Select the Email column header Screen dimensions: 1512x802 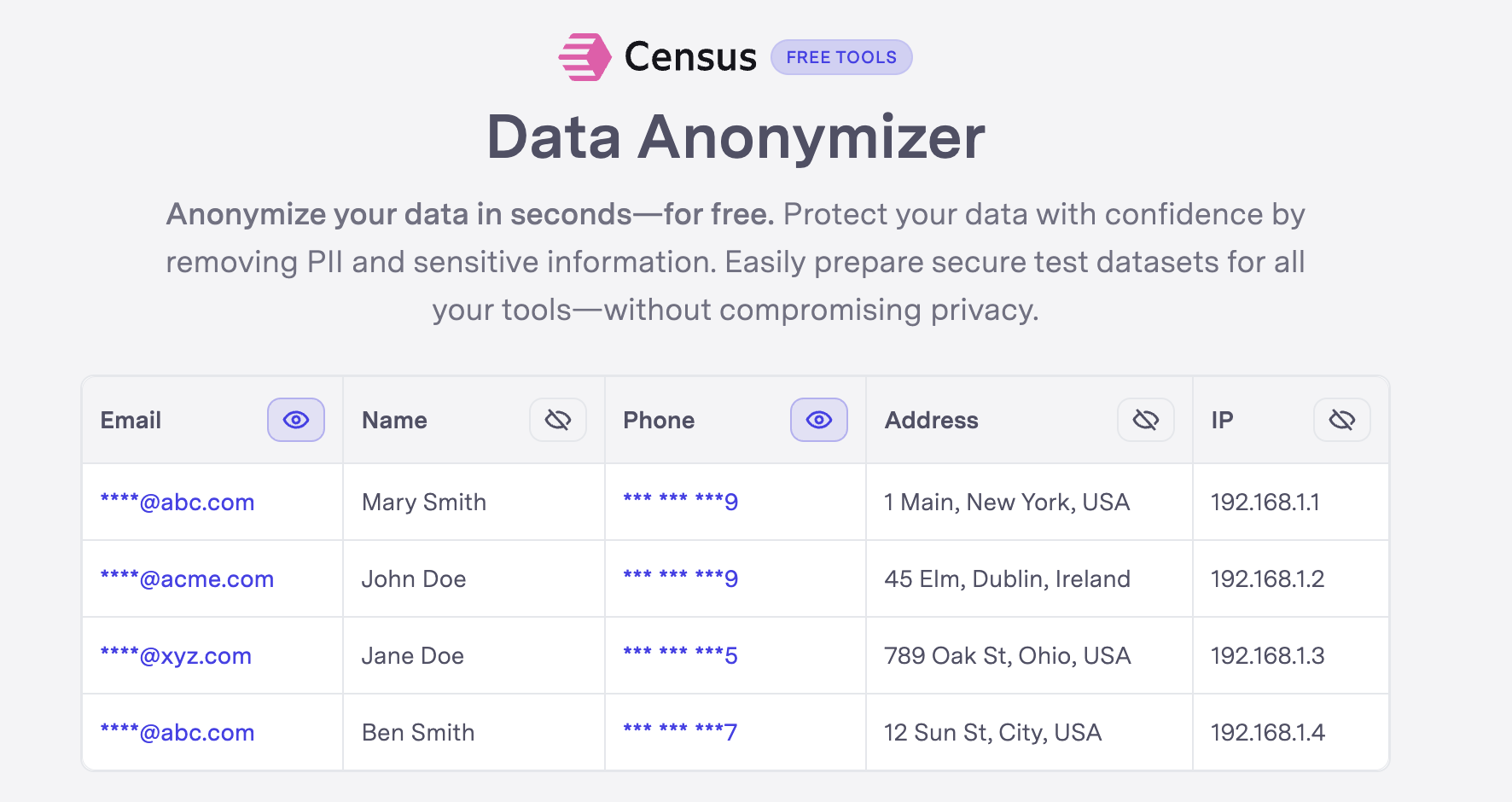(x=131, y=420)
